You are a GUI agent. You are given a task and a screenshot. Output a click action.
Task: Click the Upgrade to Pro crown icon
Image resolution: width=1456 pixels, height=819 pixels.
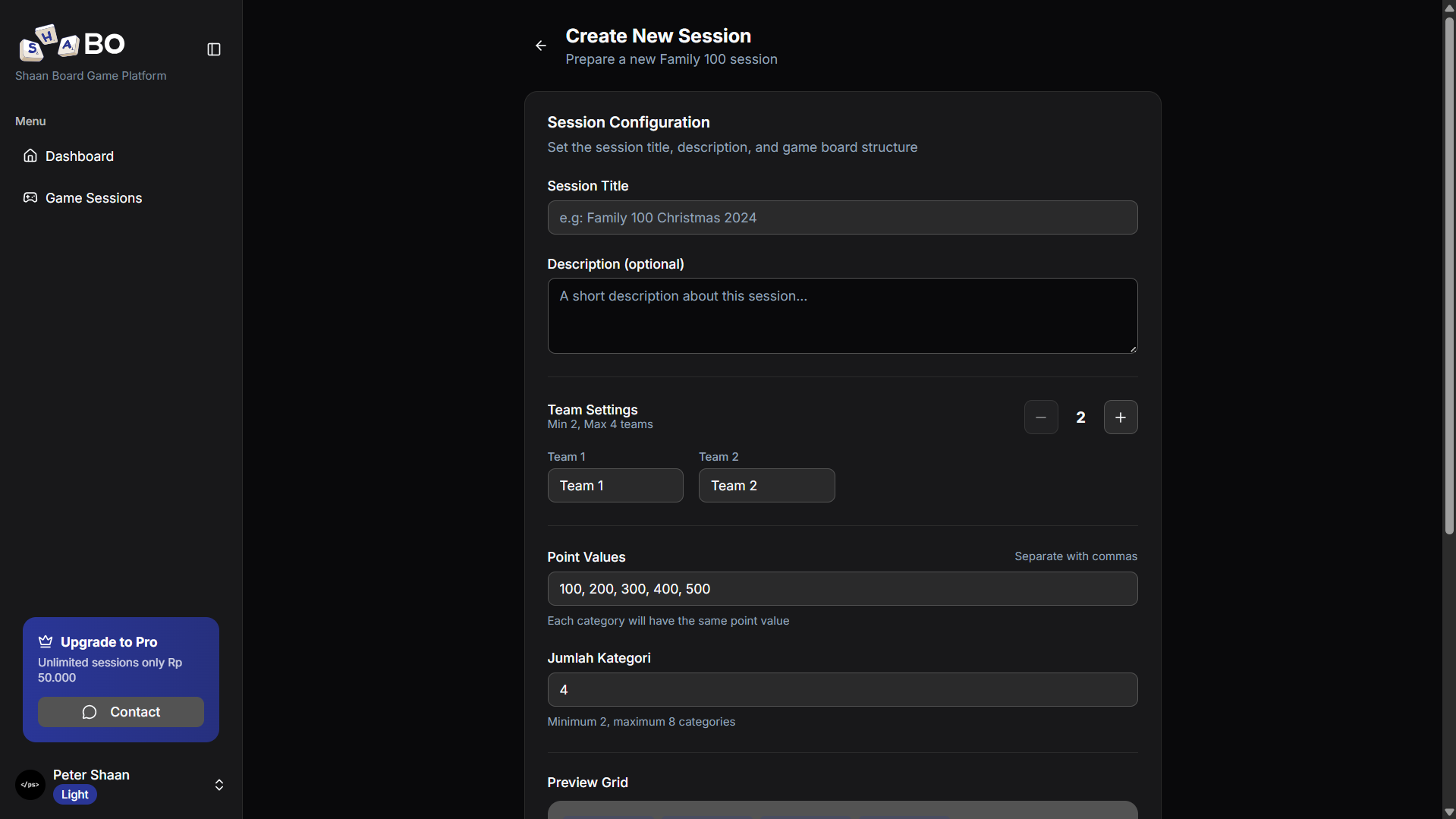point(46,641)
